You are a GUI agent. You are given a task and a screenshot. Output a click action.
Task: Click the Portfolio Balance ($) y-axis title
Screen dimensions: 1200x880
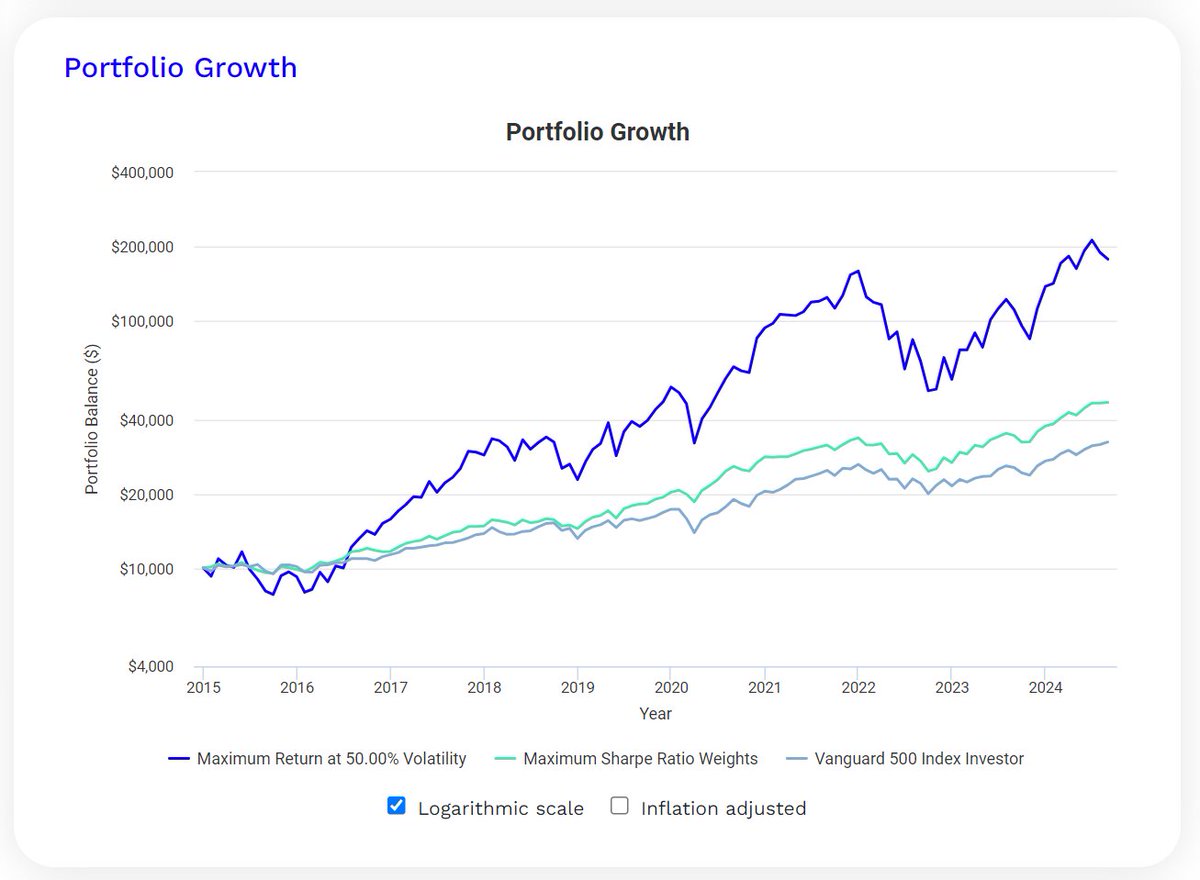(92, 418)
